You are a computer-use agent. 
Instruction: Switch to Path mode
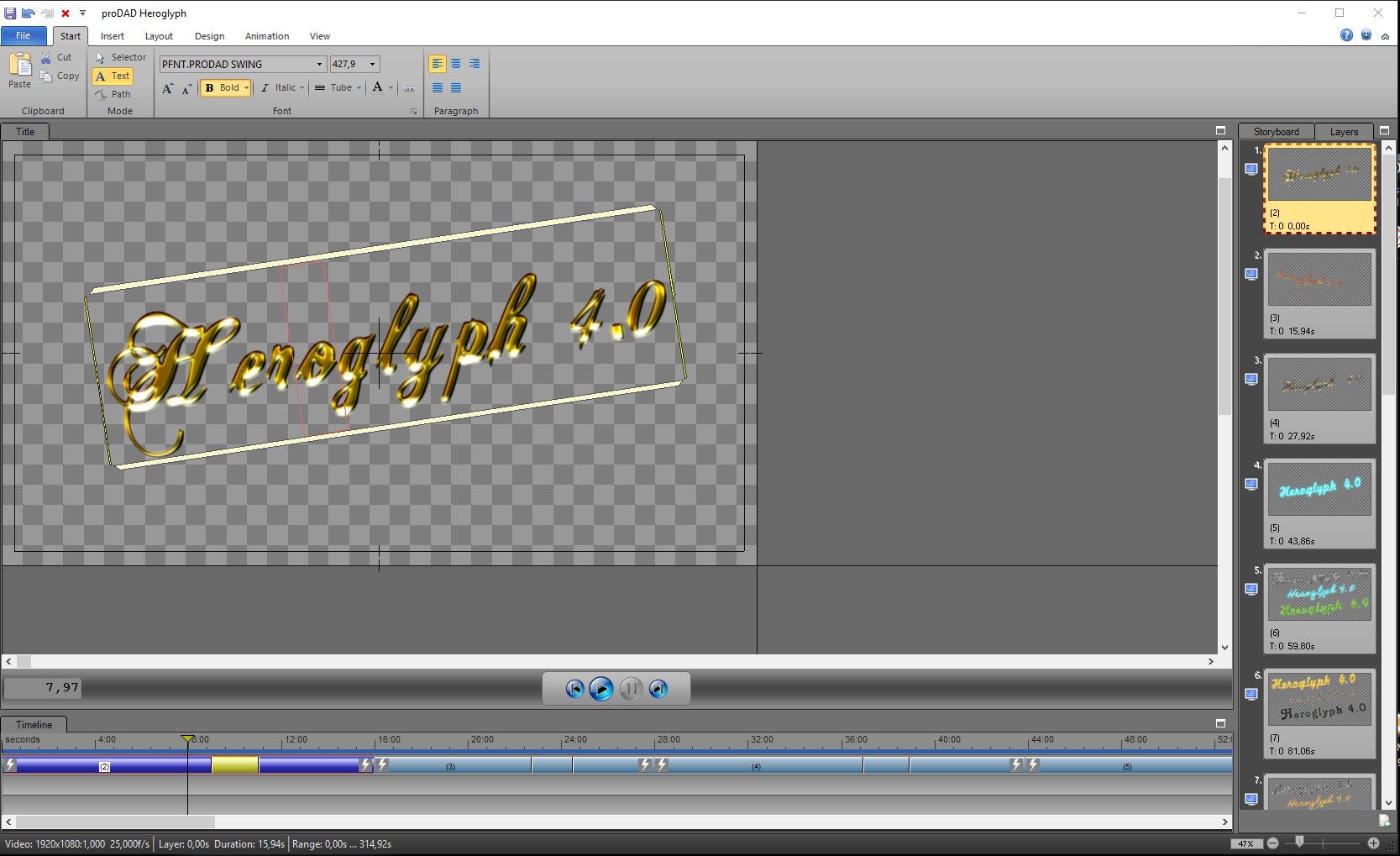pyautogui.click(x=113, y=94)
